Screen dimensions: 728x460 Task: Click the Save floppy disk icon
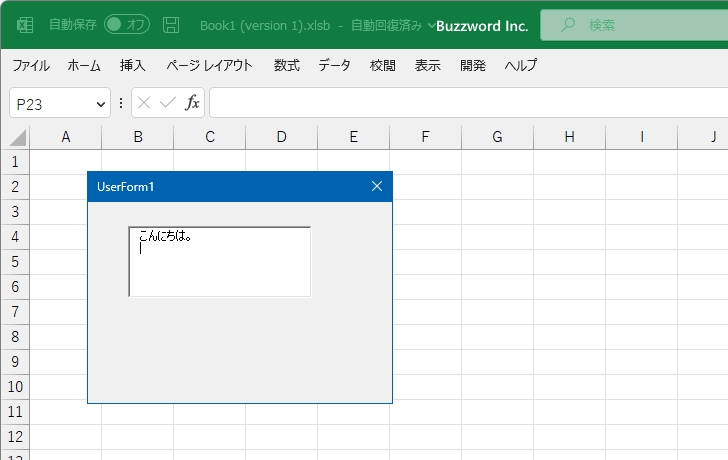pyautogui.click(x=171, y=25)
